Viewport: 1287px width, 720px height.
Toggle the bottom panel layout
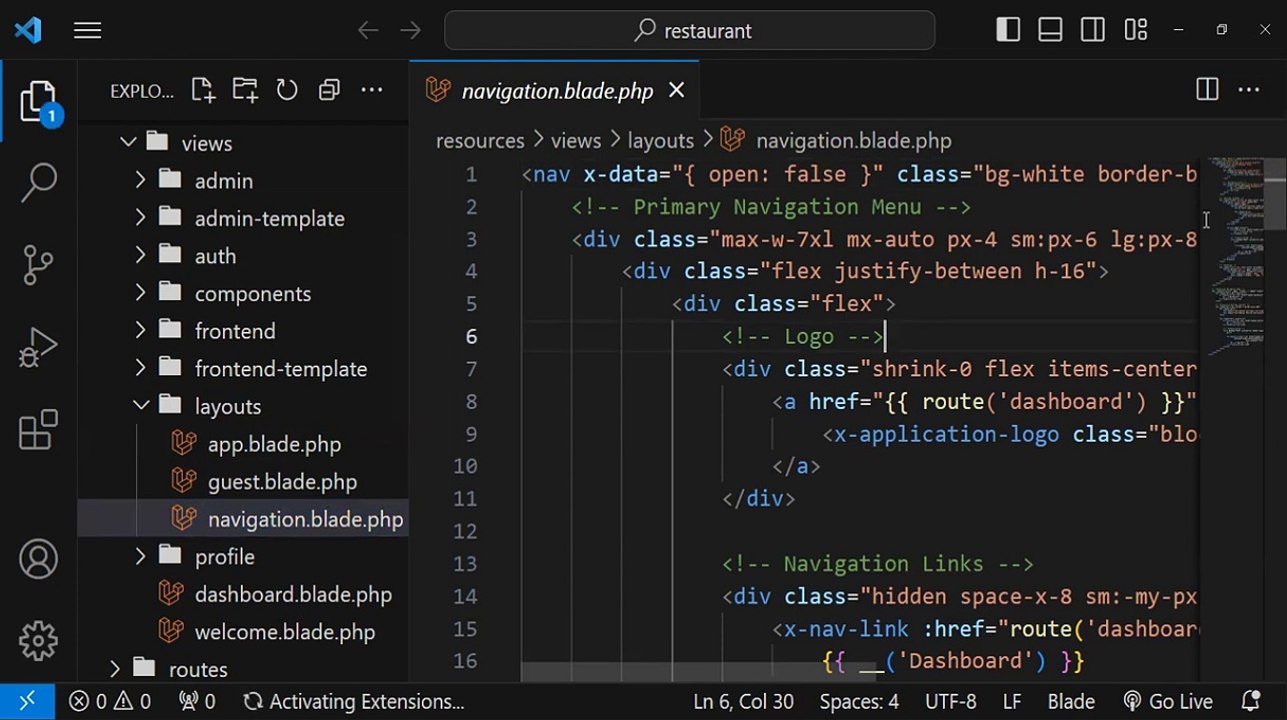(1050, 30)
